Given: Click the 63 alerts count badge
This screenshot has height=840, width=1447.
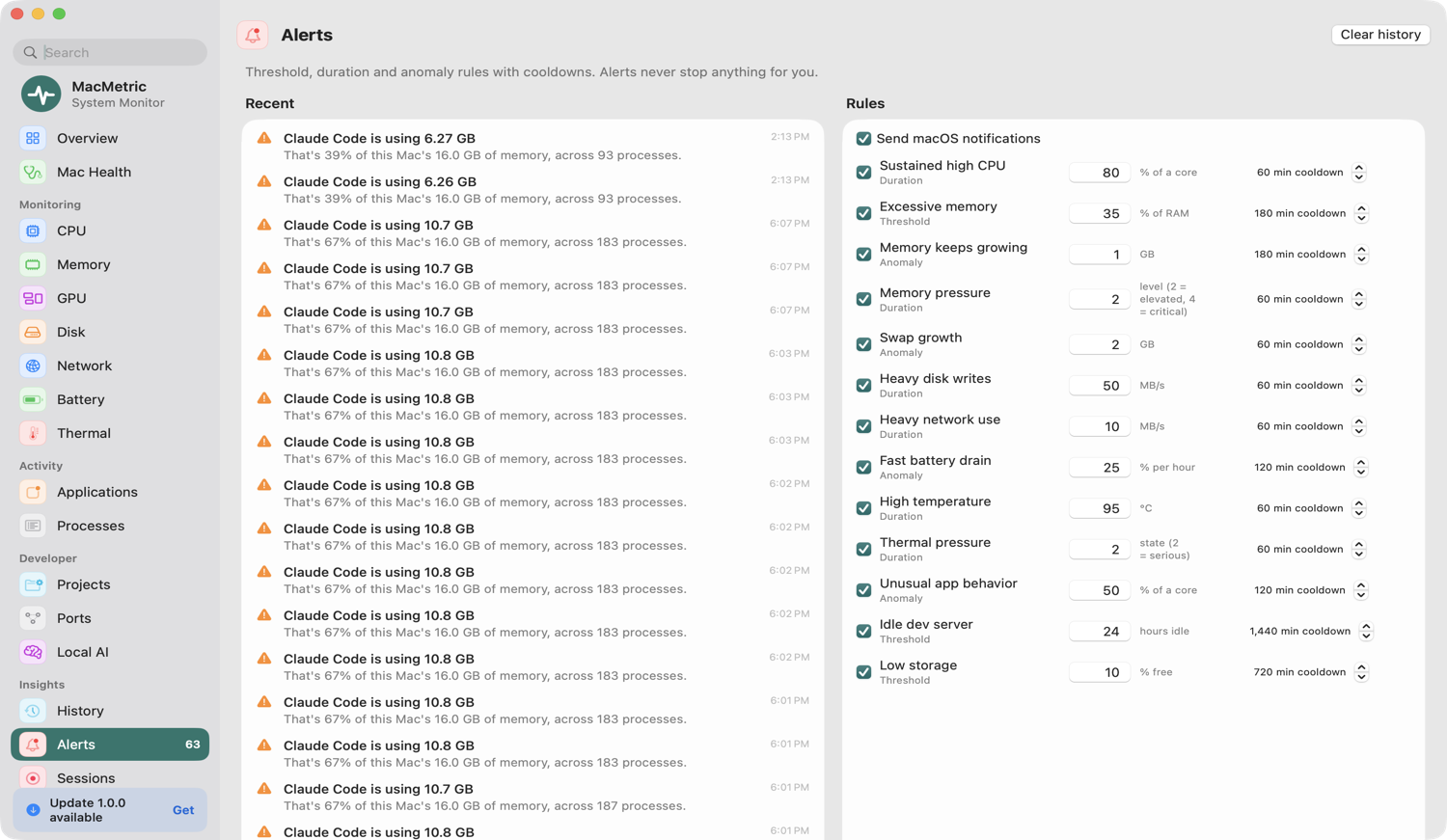Looking at the screenshot, I should (193, 745).
